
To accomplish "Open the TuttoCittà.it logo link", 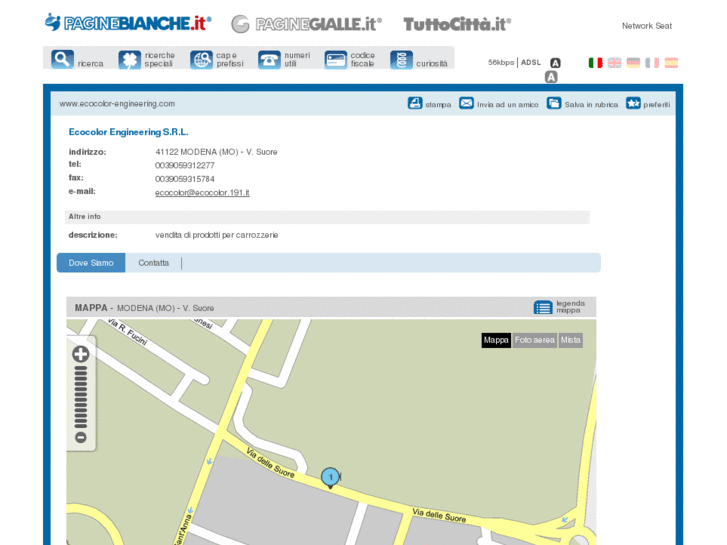I will point(457,24).
